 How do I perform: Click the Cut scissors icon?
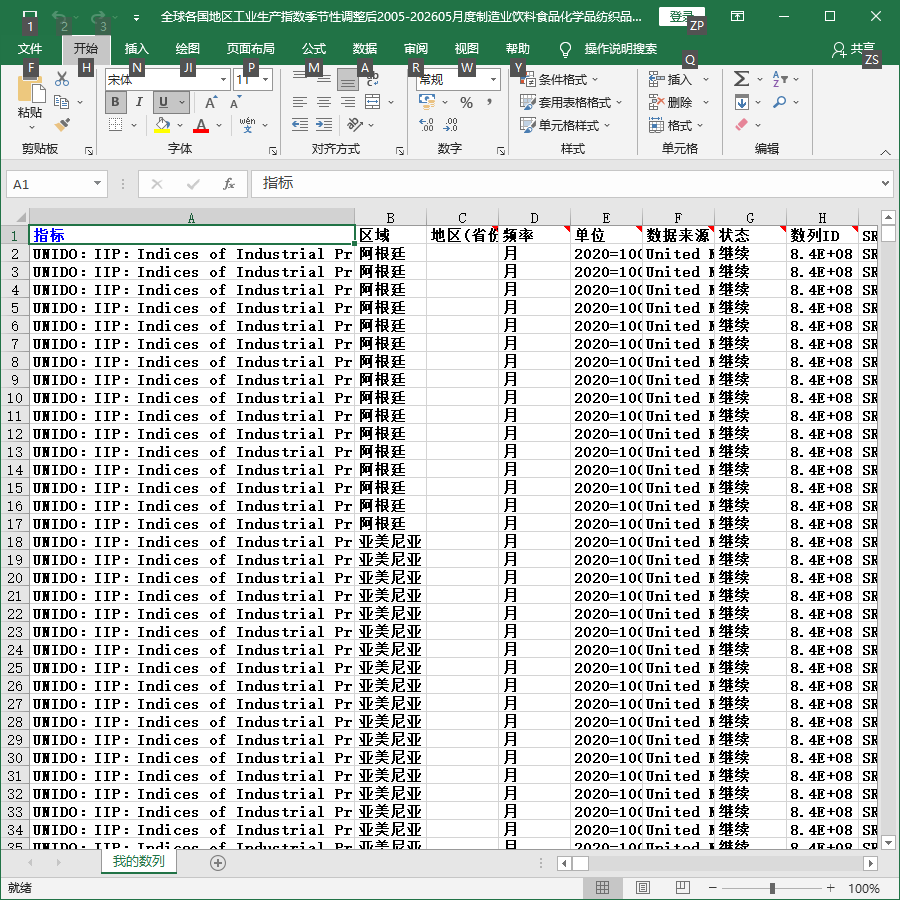62,79
